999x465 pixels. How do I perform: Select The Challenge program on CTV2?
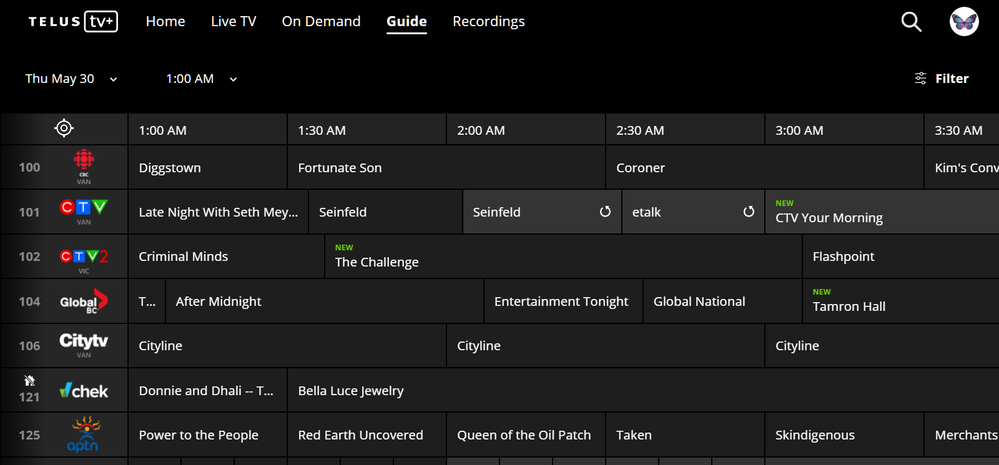(x=377, y=262)
